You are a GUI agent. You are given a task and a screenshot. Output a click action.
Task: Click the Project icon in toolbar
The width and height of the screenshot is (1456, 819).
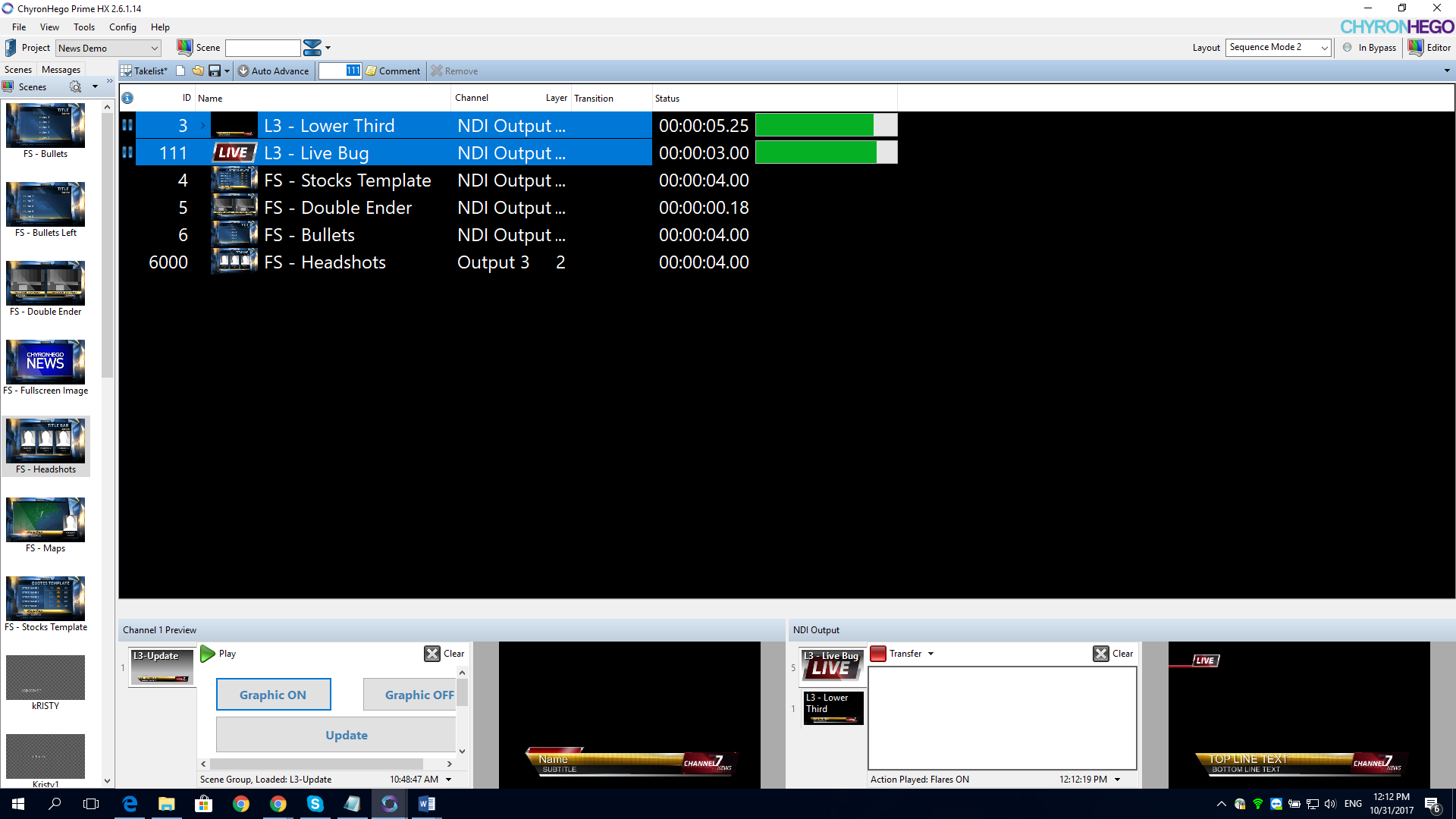[x=11, y=48]
